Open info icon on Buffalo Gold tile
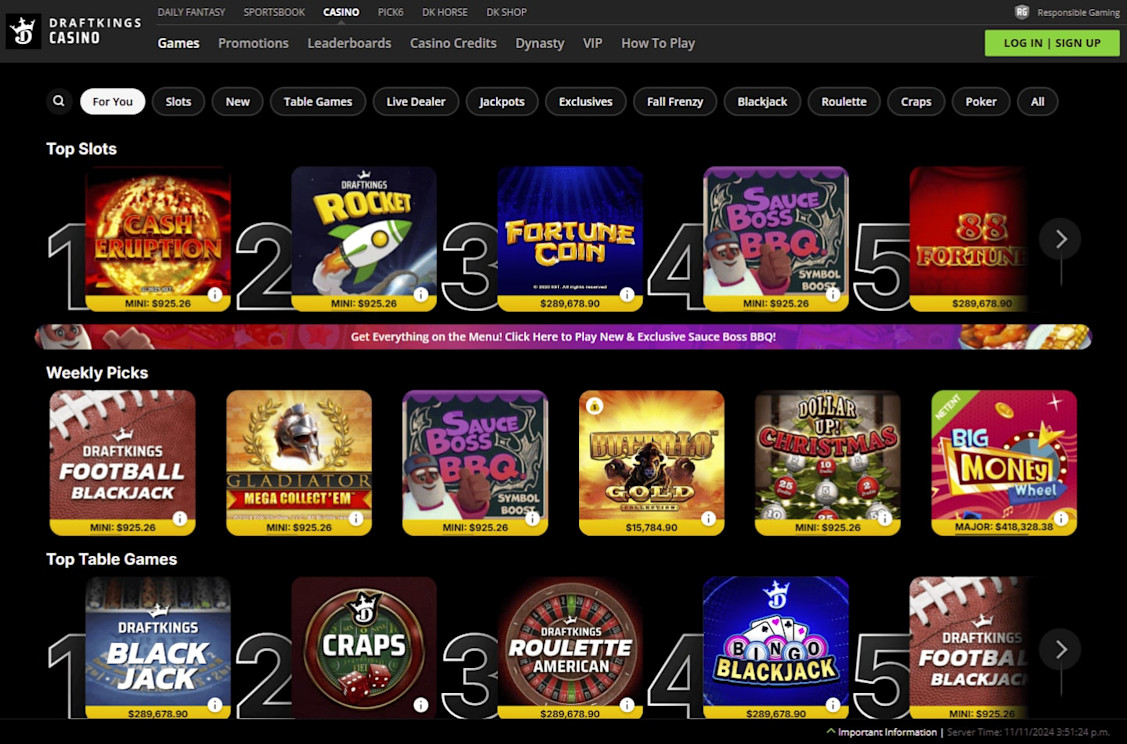 point(709,518)
